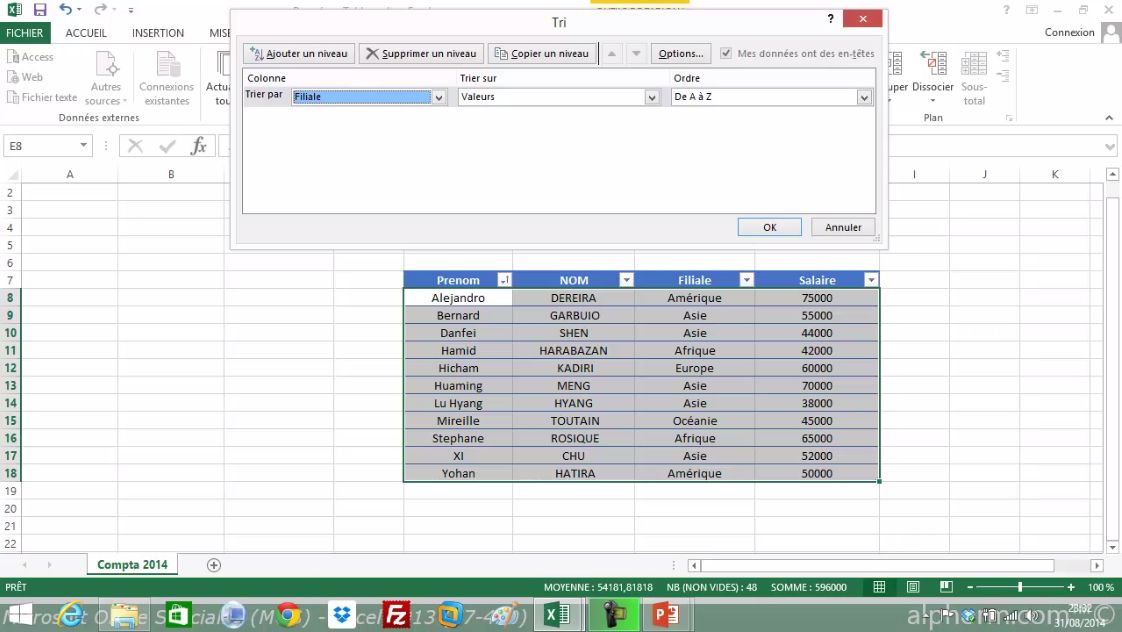This screenshot has height=632, width=1122.
Task: Click Copier un niveau button
Action: [x=542, y=54]
